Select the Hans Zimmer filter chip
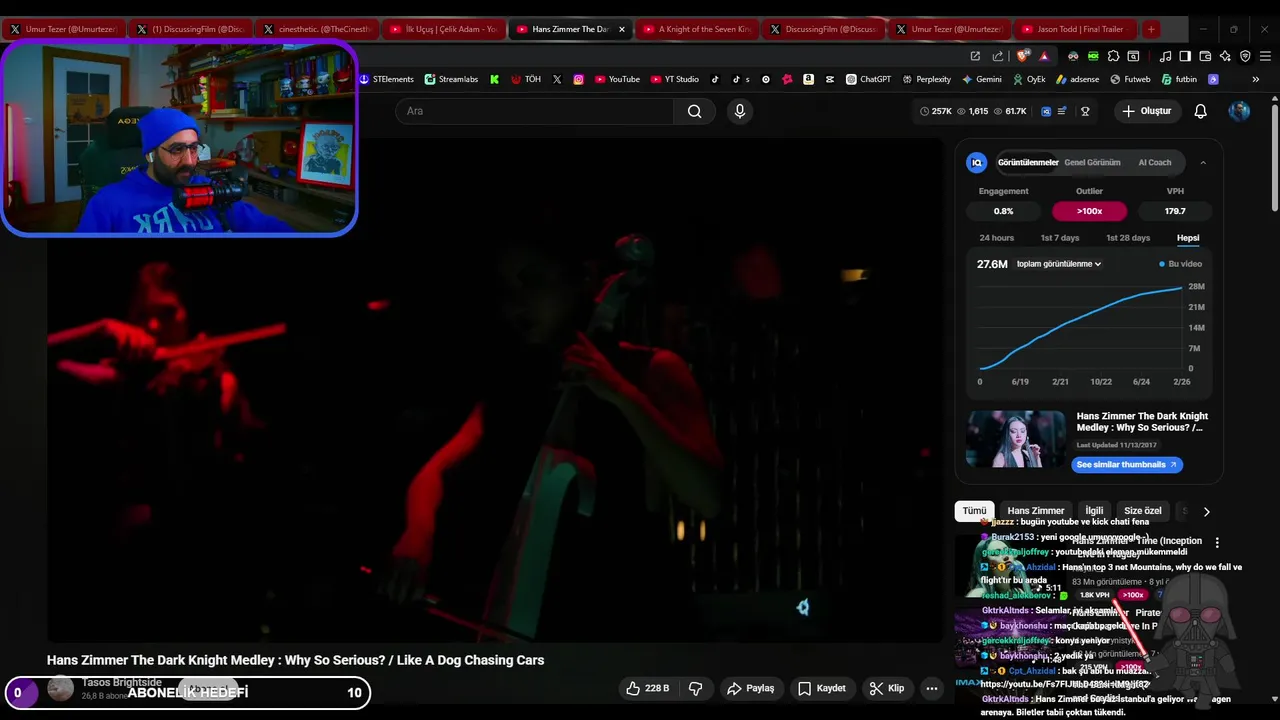Viewport: 1280px width, 720px height. [1036, 511]
